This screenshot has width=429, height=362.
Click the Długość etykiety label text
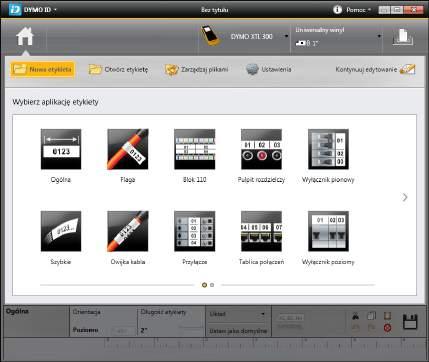(x=163, y=312)
